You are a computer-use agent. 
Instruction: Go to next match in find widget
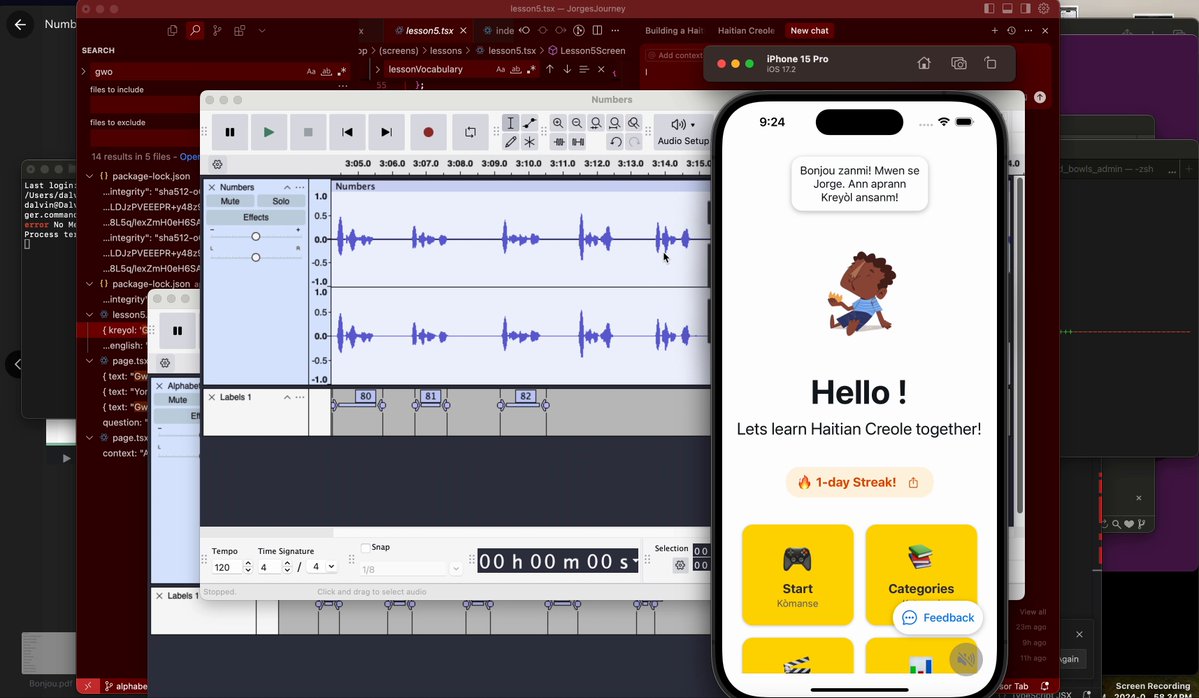(x=567, y=70)
